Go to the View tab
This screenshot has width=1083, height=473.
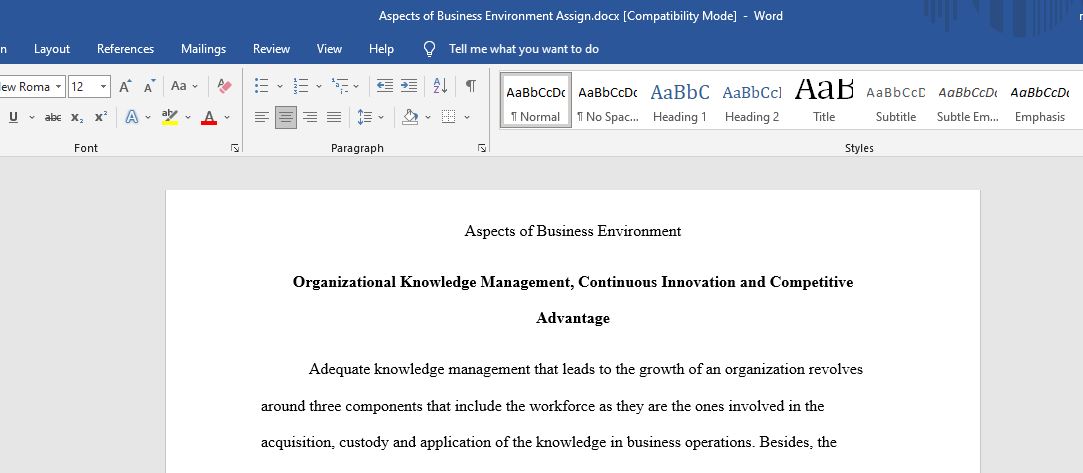329,49
